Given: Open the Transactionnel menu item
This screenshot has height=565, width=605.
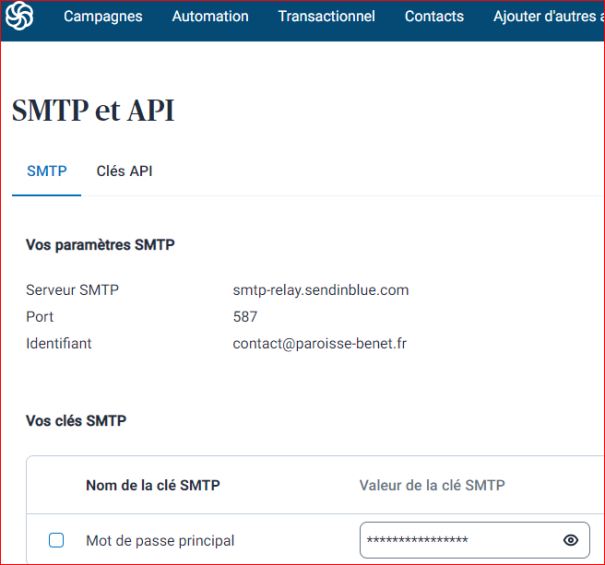Looking at the screenshot, I should [327, 17].
